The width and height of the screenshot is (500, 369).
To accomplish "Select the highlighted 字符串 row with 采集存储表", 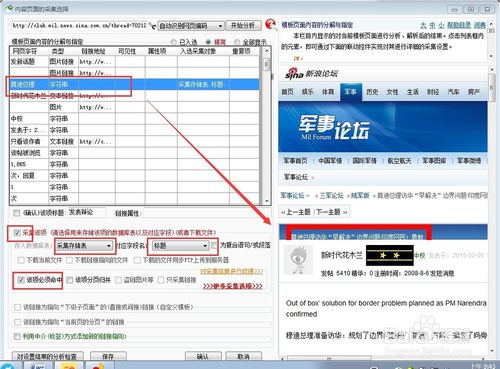I will point(134,84).
